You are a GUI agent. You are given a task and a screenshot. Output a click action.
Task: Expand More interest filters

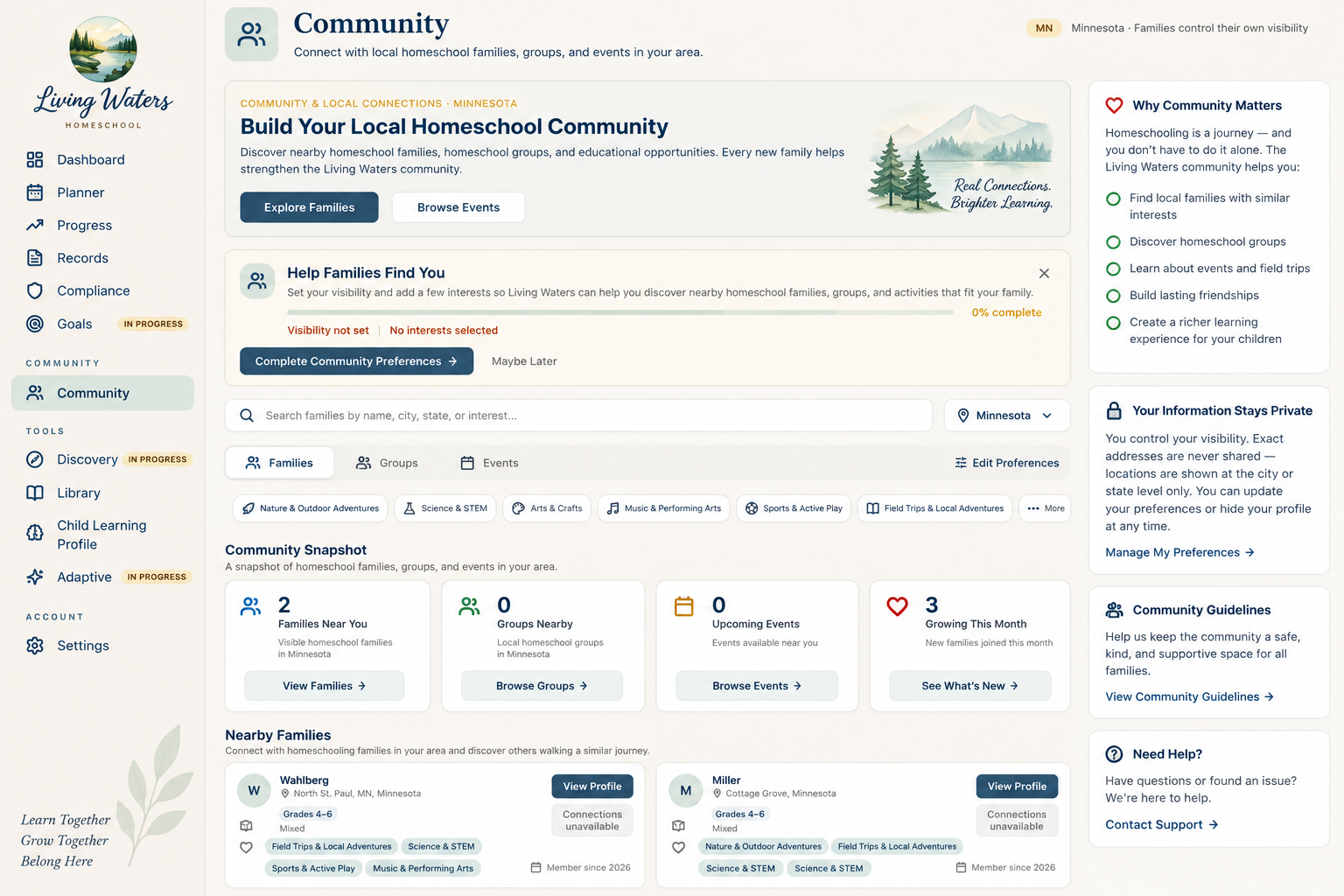click(1045, 508)
